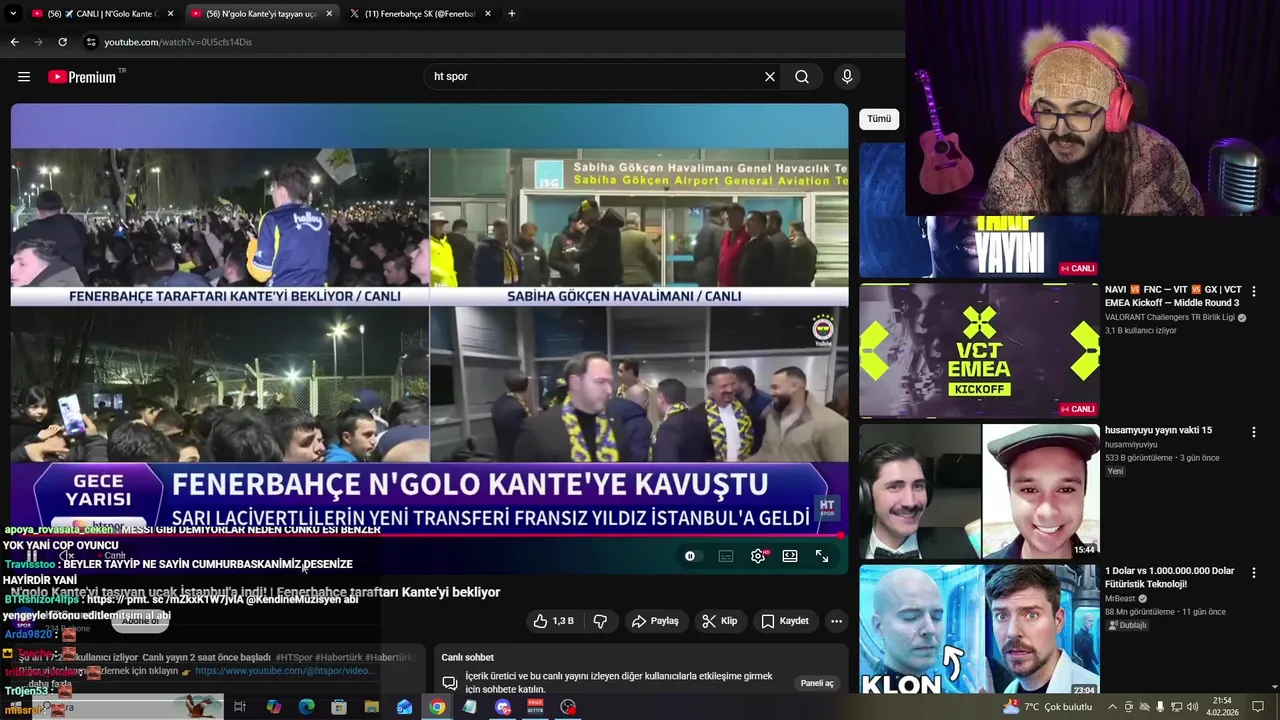Close the Fenerbahçe SK X tab
This screenshot has height=720, width=1280.
tap(488, 14)
